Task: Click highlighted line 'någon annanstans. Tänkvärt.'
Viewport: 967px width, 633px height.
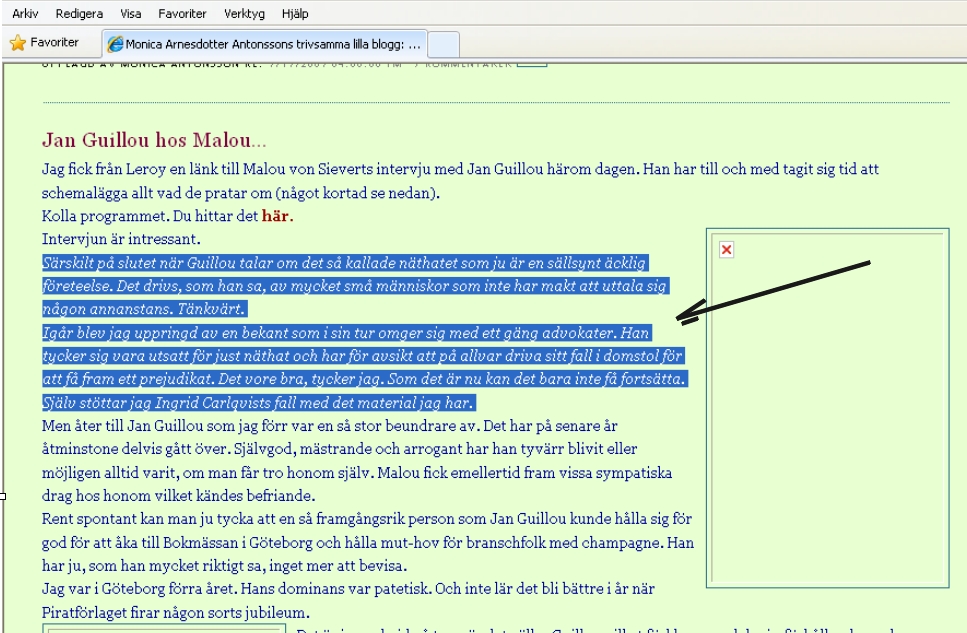Action: tap(144, 309)
